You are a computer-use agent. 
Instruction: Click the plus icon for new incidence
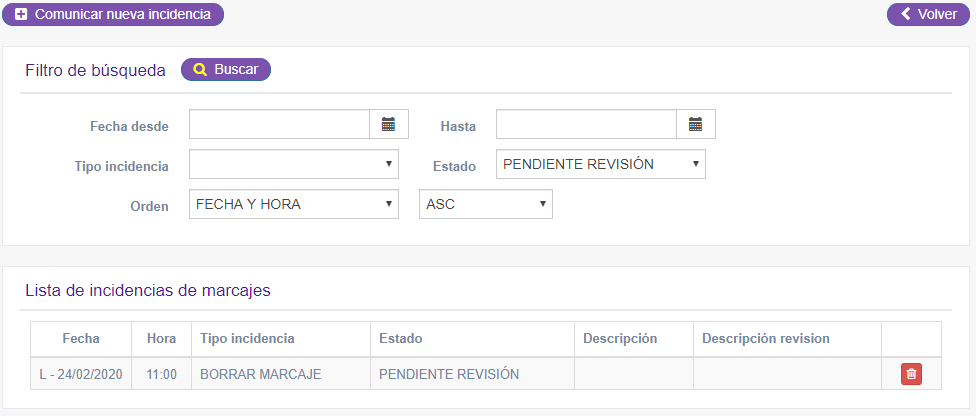pos(21,14)
